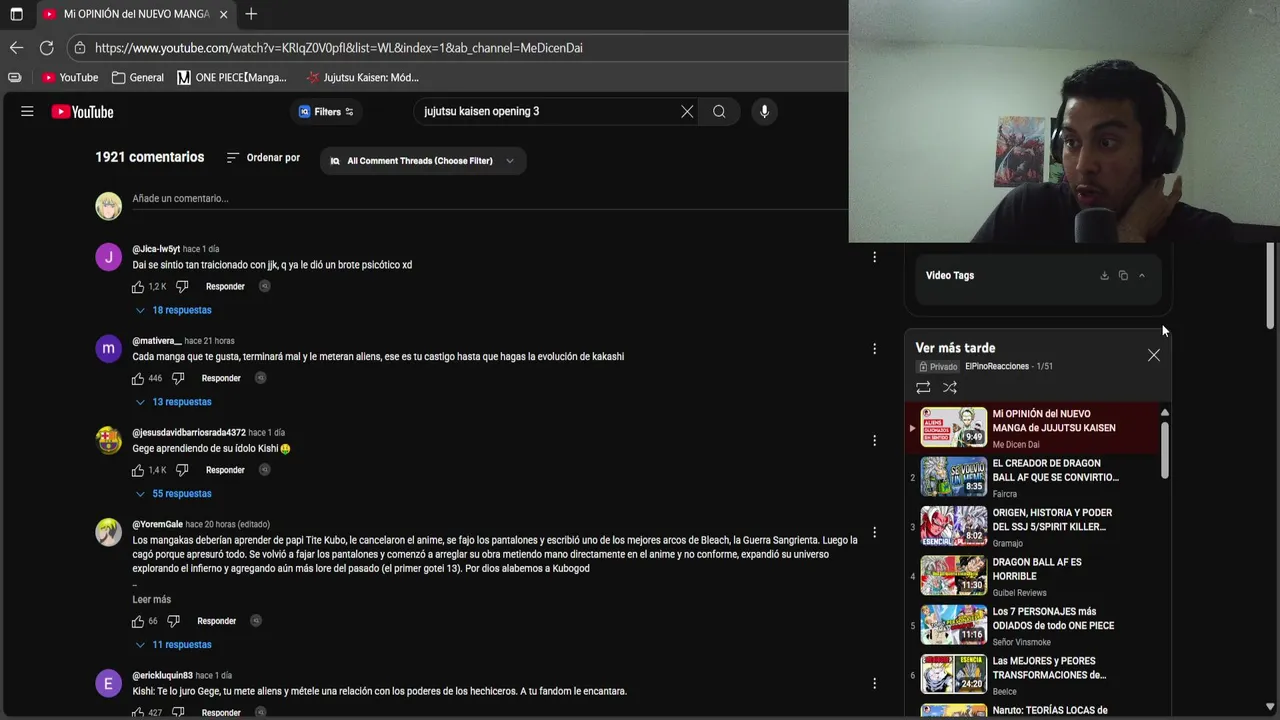Open options menu for @Jica-lw5yt comment
The image size is (1280, 720).
[874, 257]
